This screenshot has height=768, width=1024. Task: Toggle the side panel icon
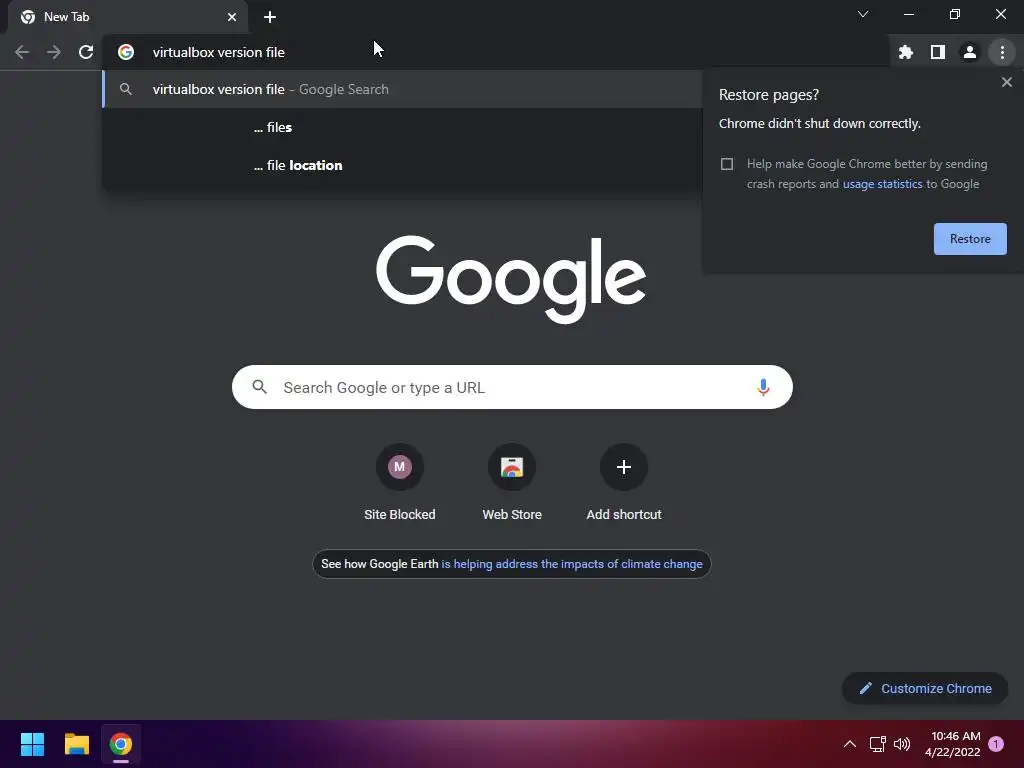(938, 52)
